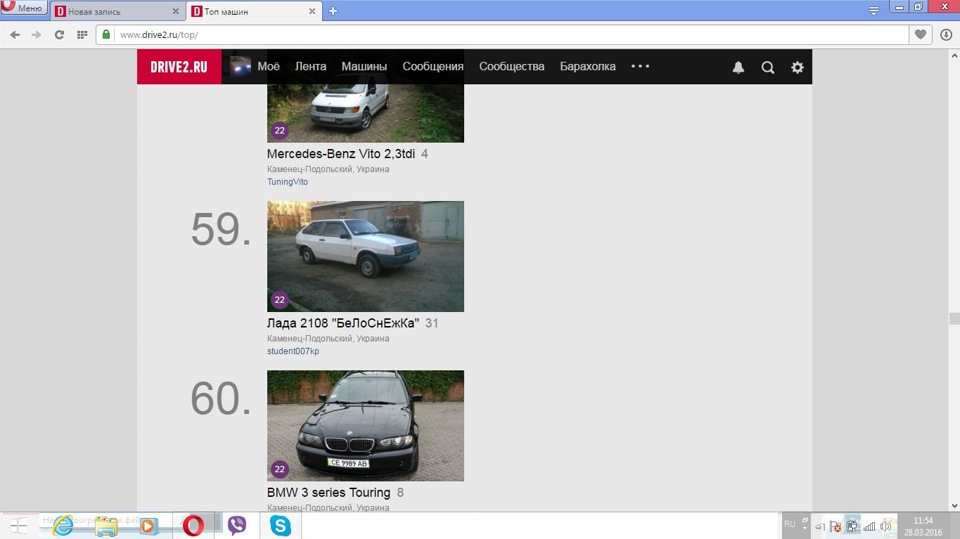Click location text under Mercedes-Benz Vito
Image resolution: width=960 pixels, height=539 pixels.
click(x=328, y=169)
